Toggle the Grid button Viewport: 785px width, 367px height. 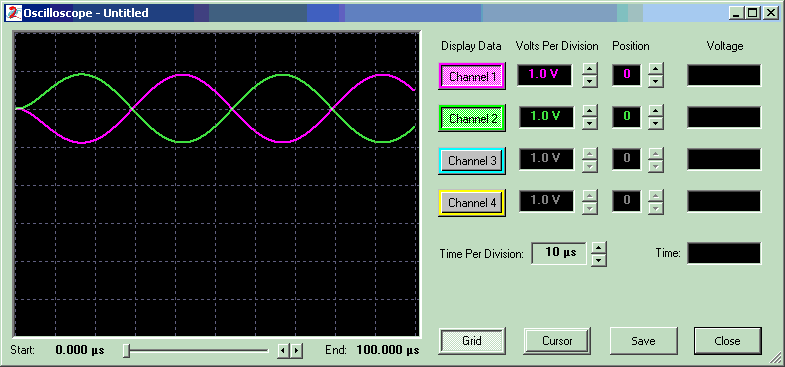point(472,341)
